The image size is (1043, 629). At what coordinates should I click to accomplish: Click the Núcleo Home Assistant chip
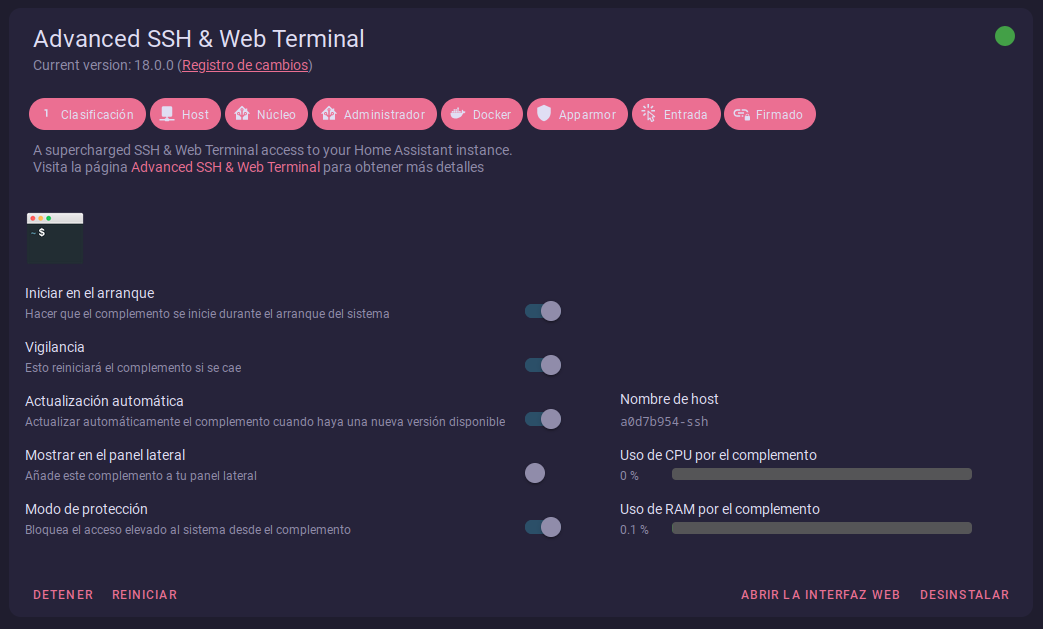266,115
